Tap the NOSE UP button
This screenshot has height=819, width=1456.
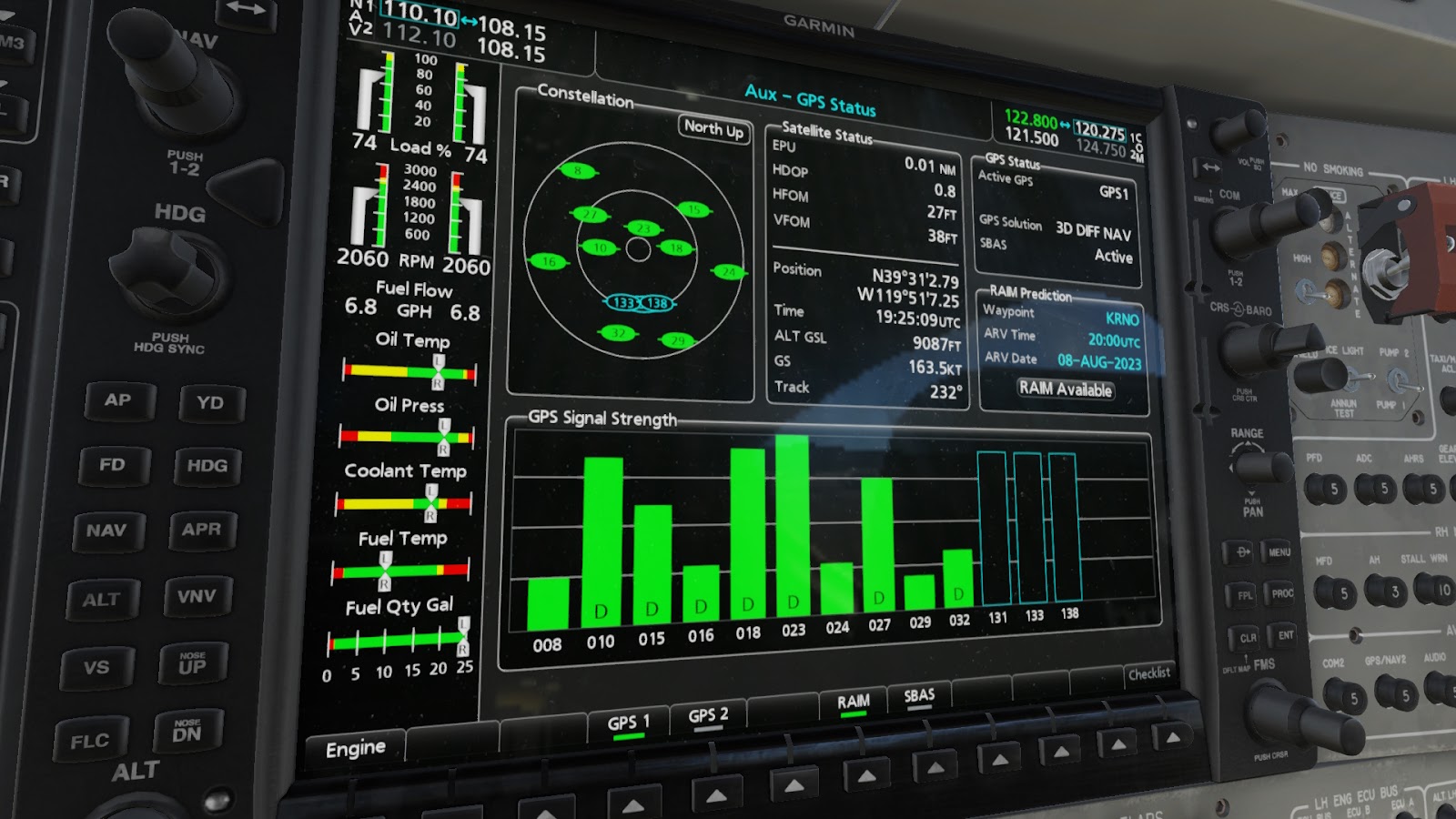coord(192,663)
